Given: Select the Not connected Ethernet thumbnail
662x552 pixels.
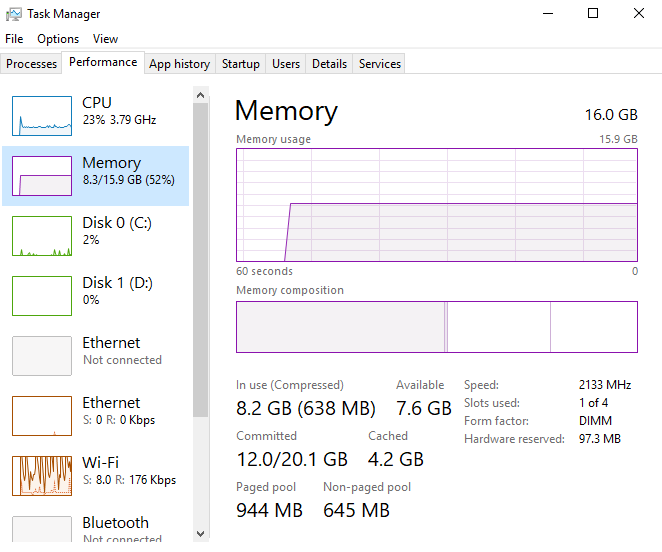Looking at the screenshot, I should pos(42,356).
